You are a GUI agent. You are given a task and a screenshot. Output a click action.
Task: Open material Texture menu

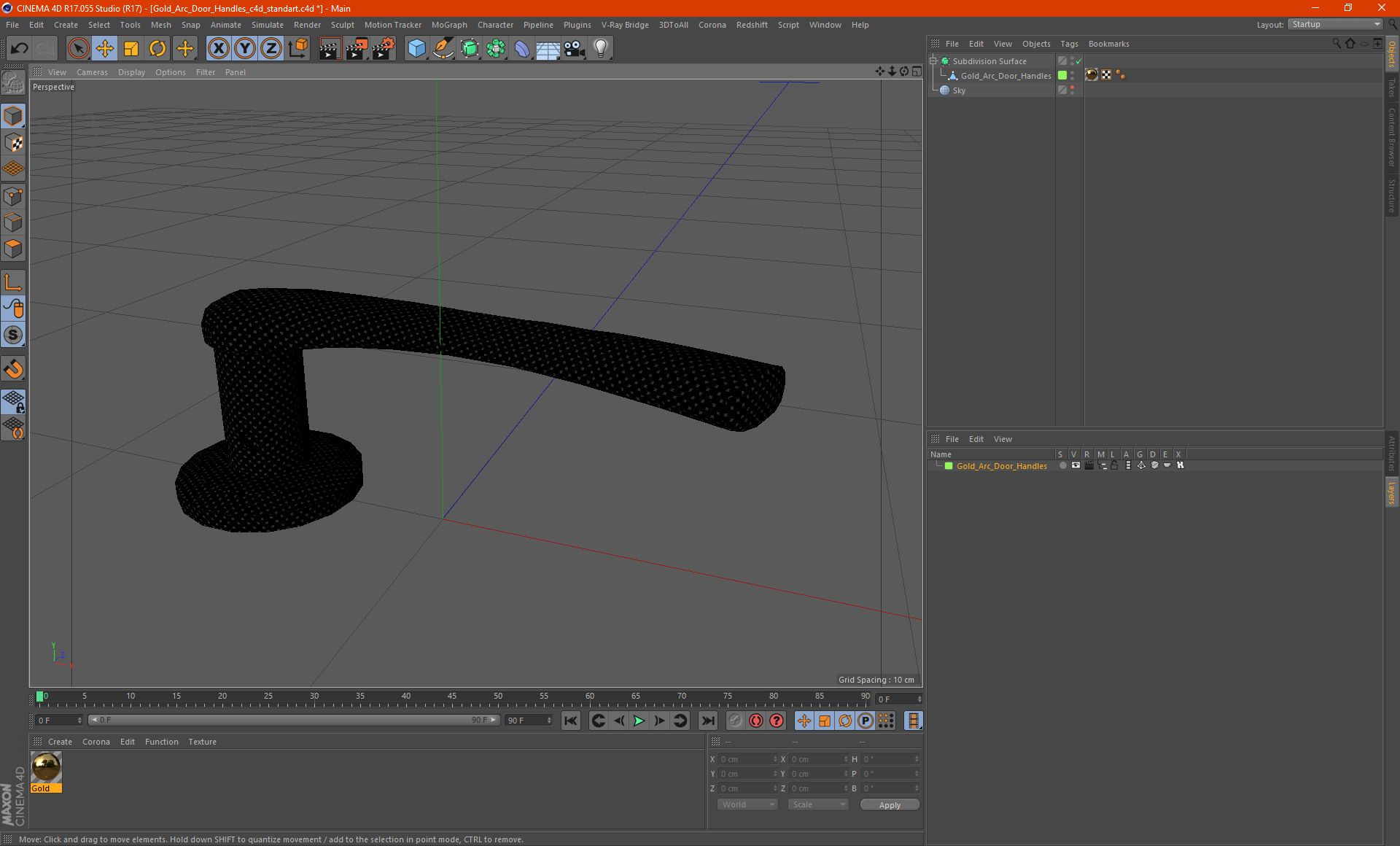tap(202, 742)
